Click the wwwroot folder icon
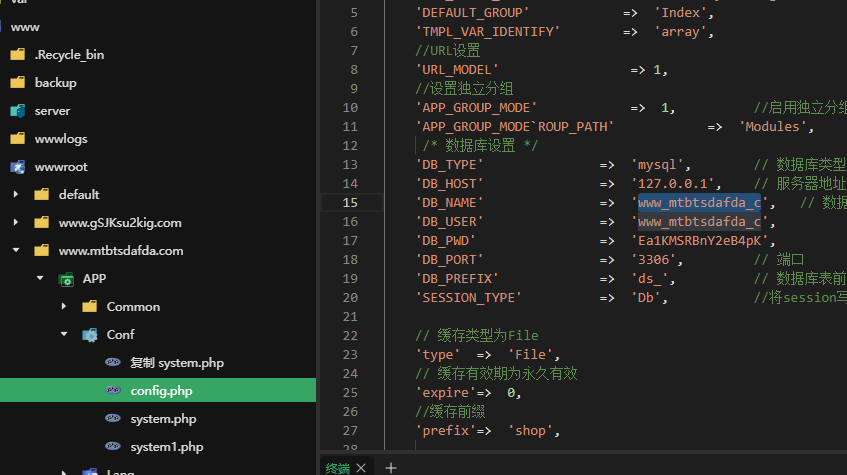This screenshot has width=847, height=475. (17, 167)
